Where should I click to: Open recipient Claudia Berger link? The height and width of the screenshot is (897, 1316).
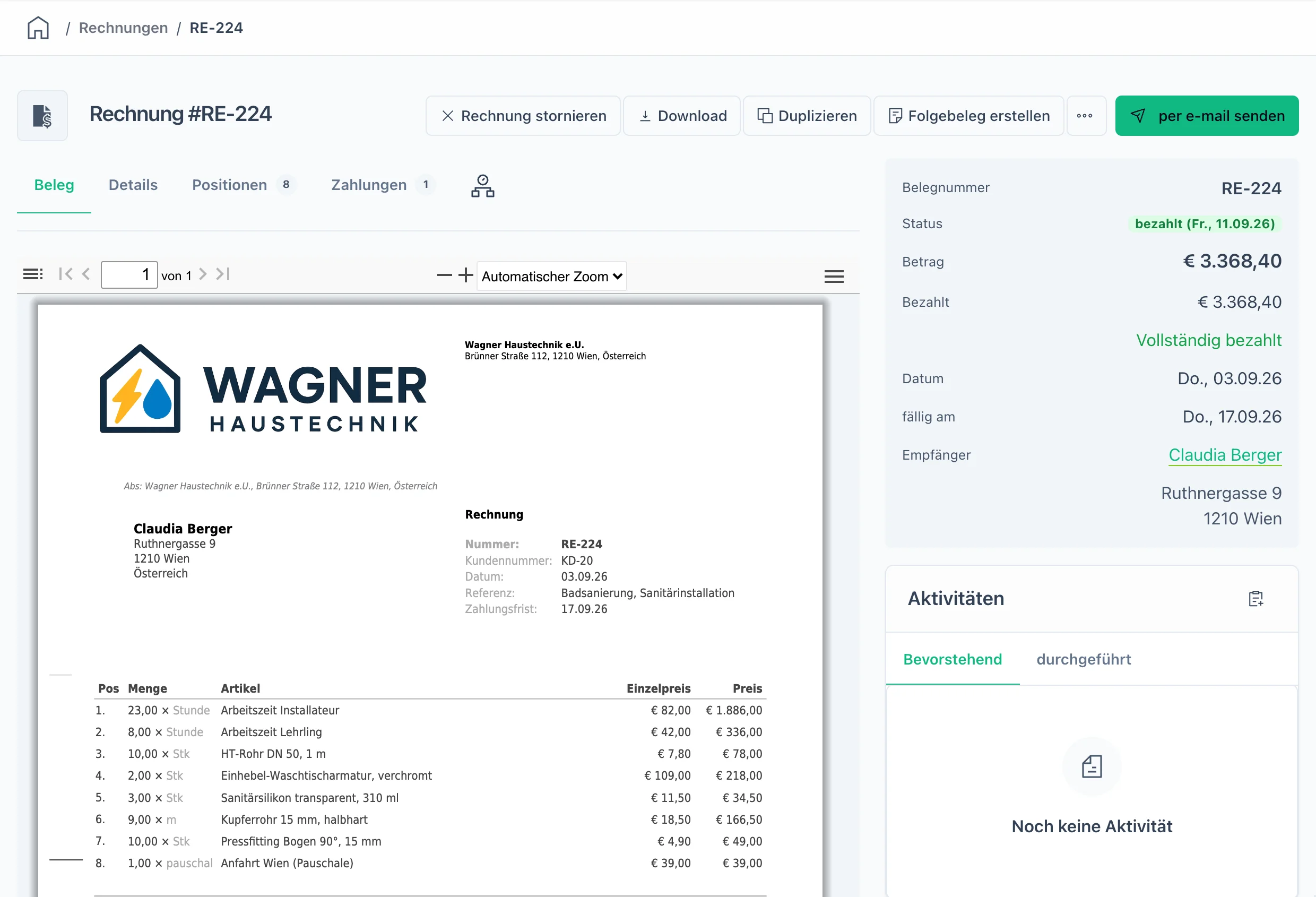click(x=1225, y=455)
